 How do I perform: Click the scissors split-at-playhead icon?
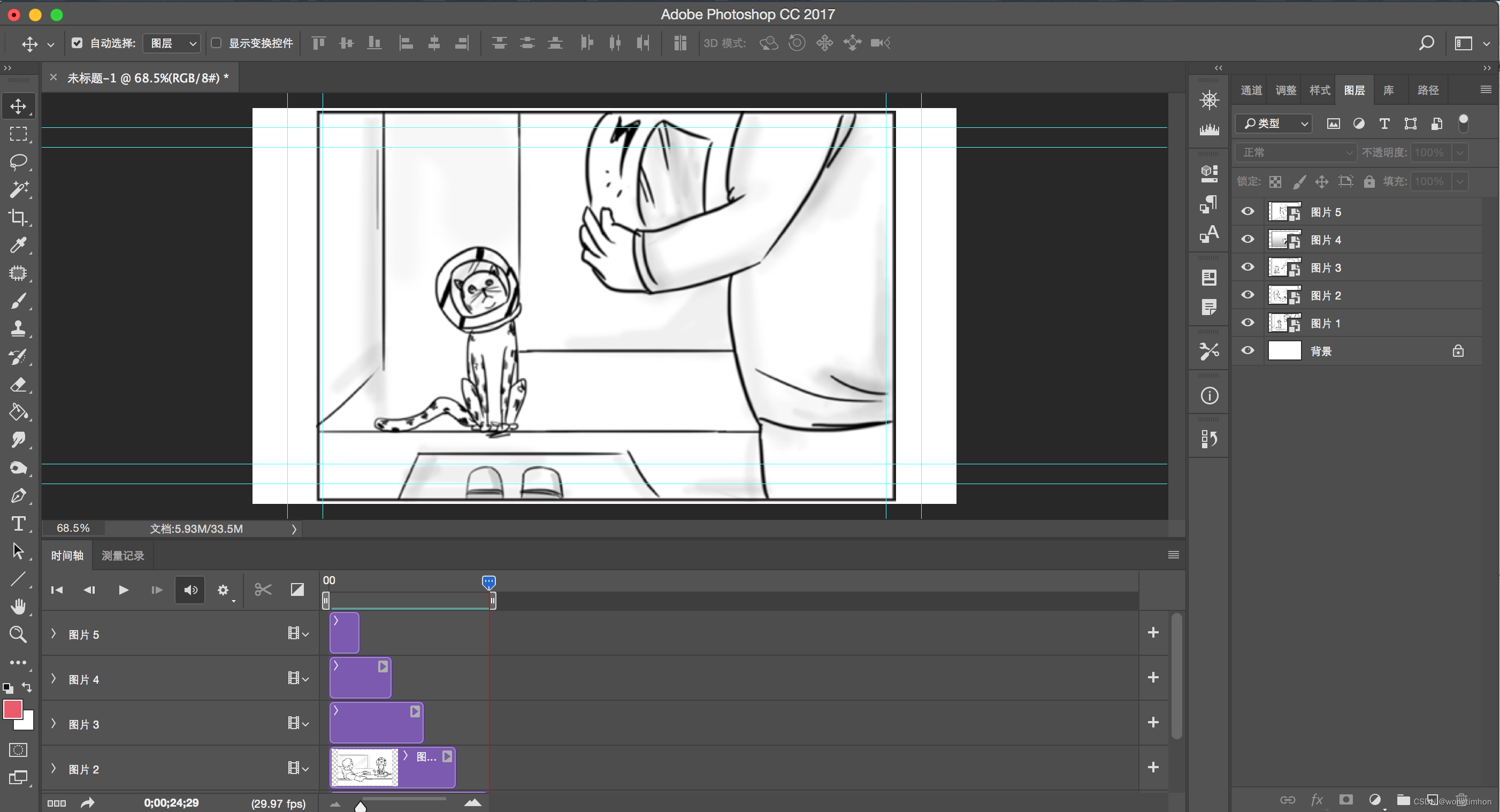point(263,589)
